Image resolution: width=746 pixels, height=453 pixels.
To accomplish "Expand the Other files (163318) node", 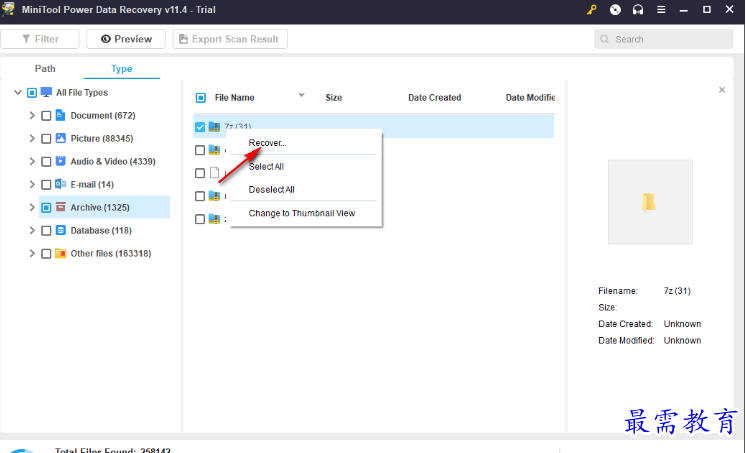I will point(32,253).
